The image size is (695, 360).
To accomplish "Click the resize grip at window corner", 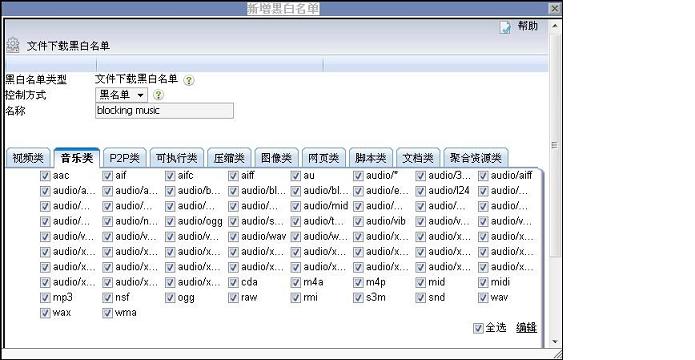I will click(x=556, y=354).
